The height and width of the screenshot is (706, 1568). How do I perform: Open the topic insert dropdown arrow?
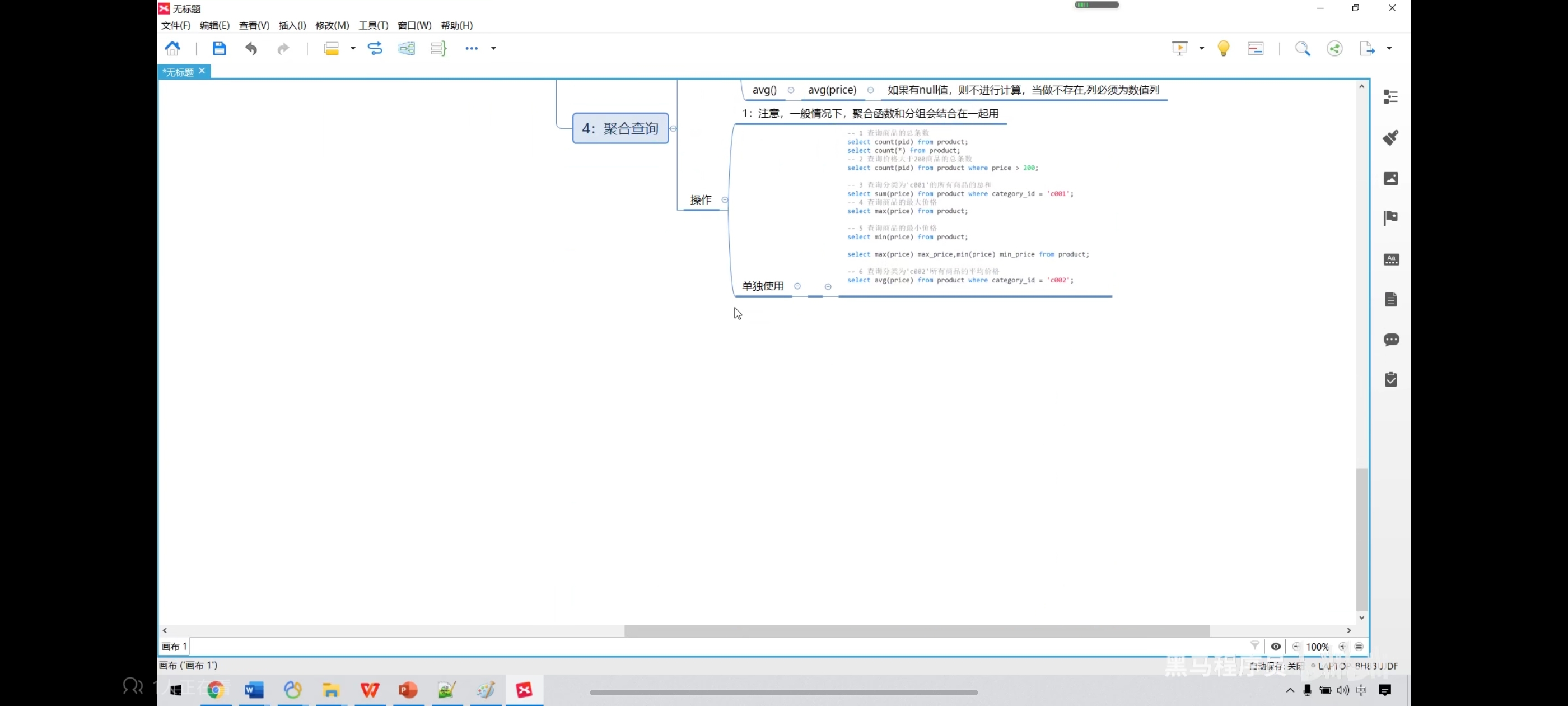353,48
